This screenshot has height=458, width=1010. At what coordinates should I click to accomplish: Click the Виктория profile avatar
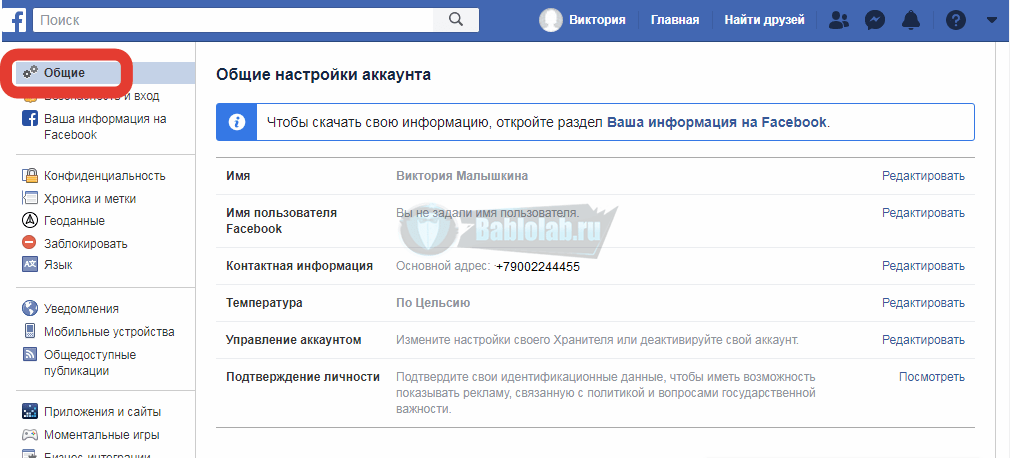pos(551,19)
